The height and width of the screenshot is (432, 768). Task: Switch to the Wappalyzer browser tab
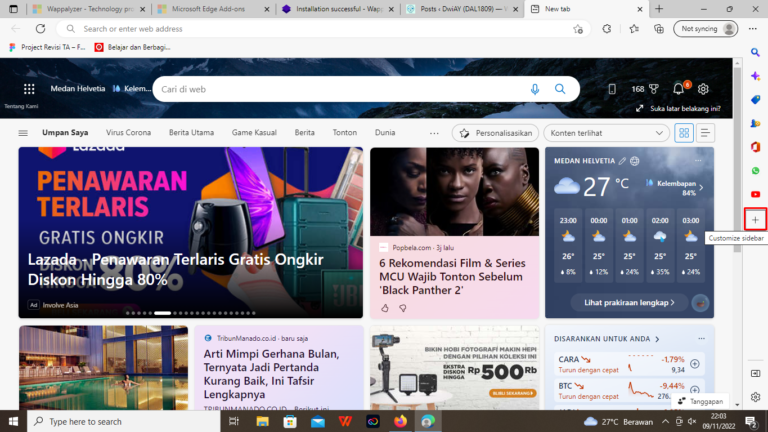pos(89,9)
